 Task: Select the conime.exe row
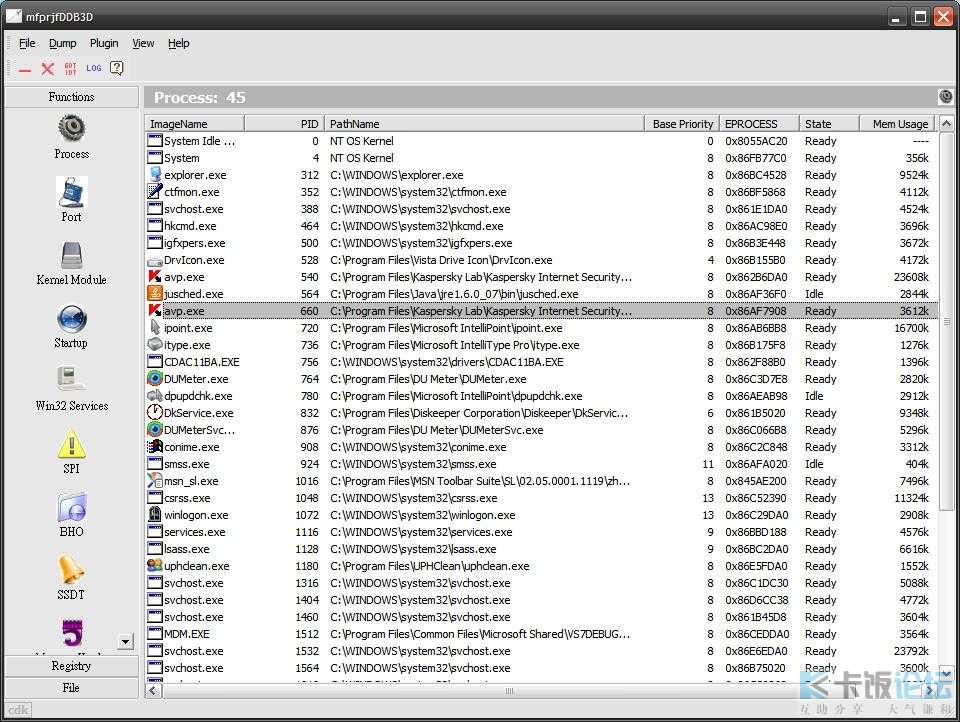(x=541, y=447)
